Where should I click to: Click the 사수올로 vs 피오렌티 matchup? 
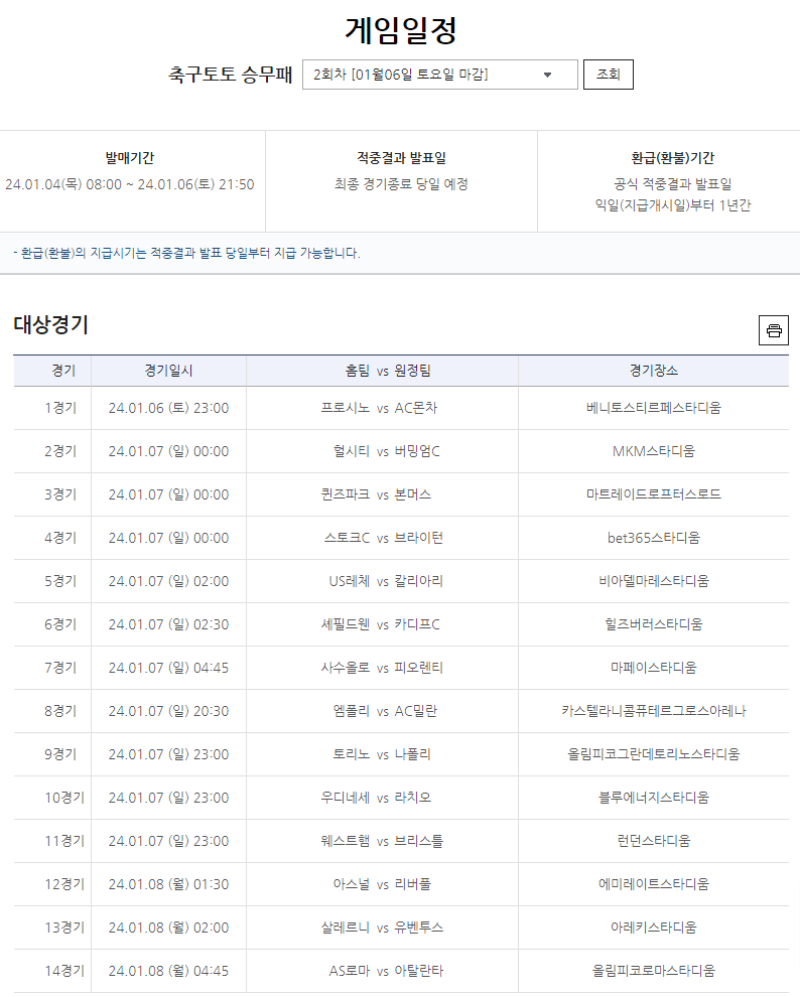[382, 668]
